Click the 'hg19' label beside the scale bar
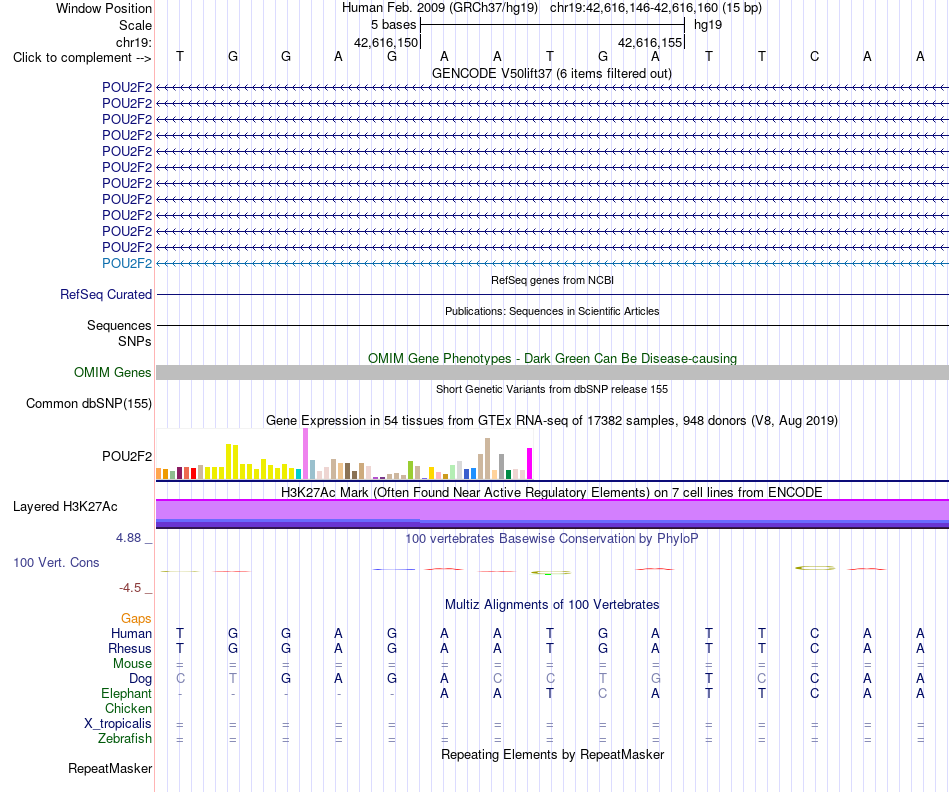This screenshot has height=792, width=950. 708,25
